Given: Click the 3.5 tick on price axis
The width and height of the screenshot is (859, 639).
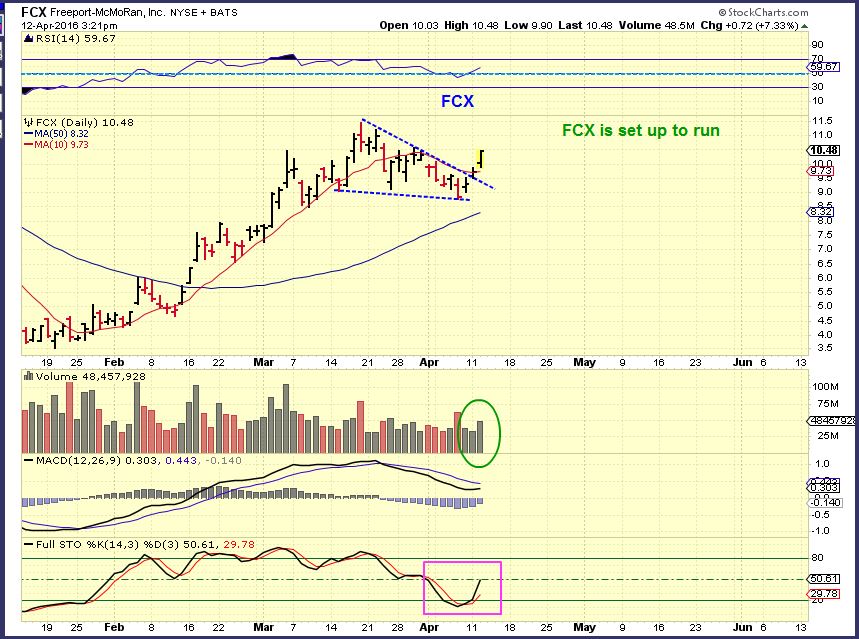Looking at the screenshot, I should coord(824,348).
